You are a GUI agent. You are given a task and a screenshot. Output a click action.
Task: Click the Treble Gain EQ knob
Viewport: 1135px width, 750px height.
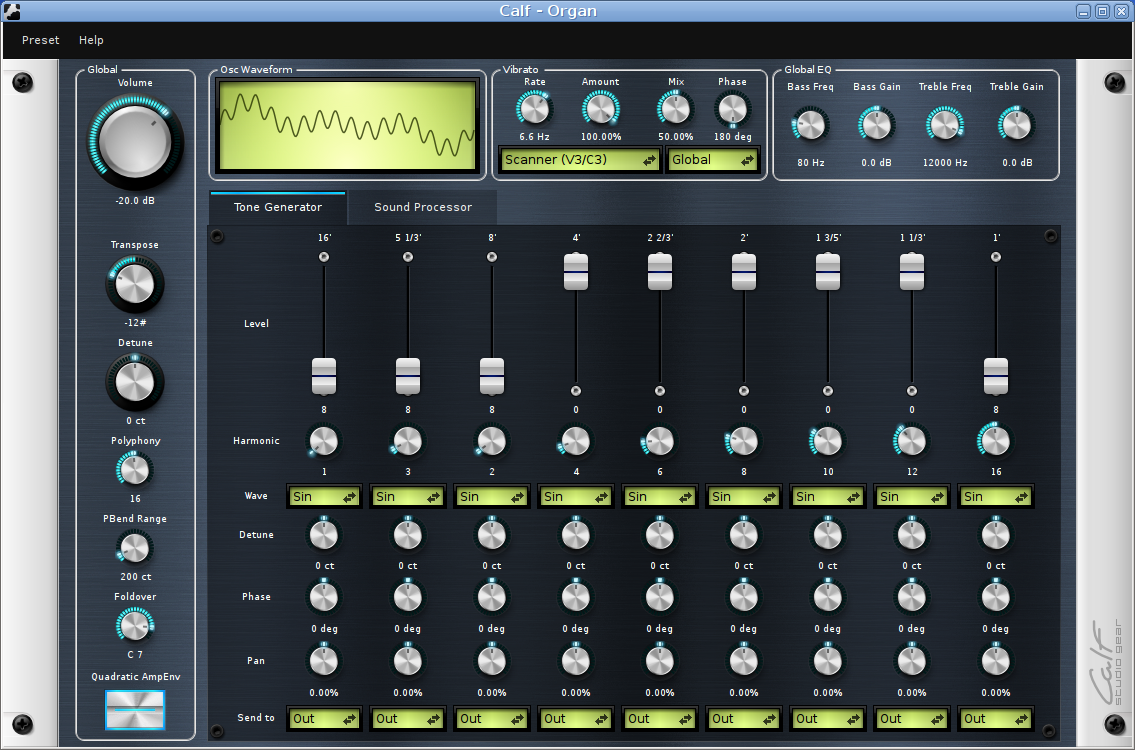tap(1016, 125)
